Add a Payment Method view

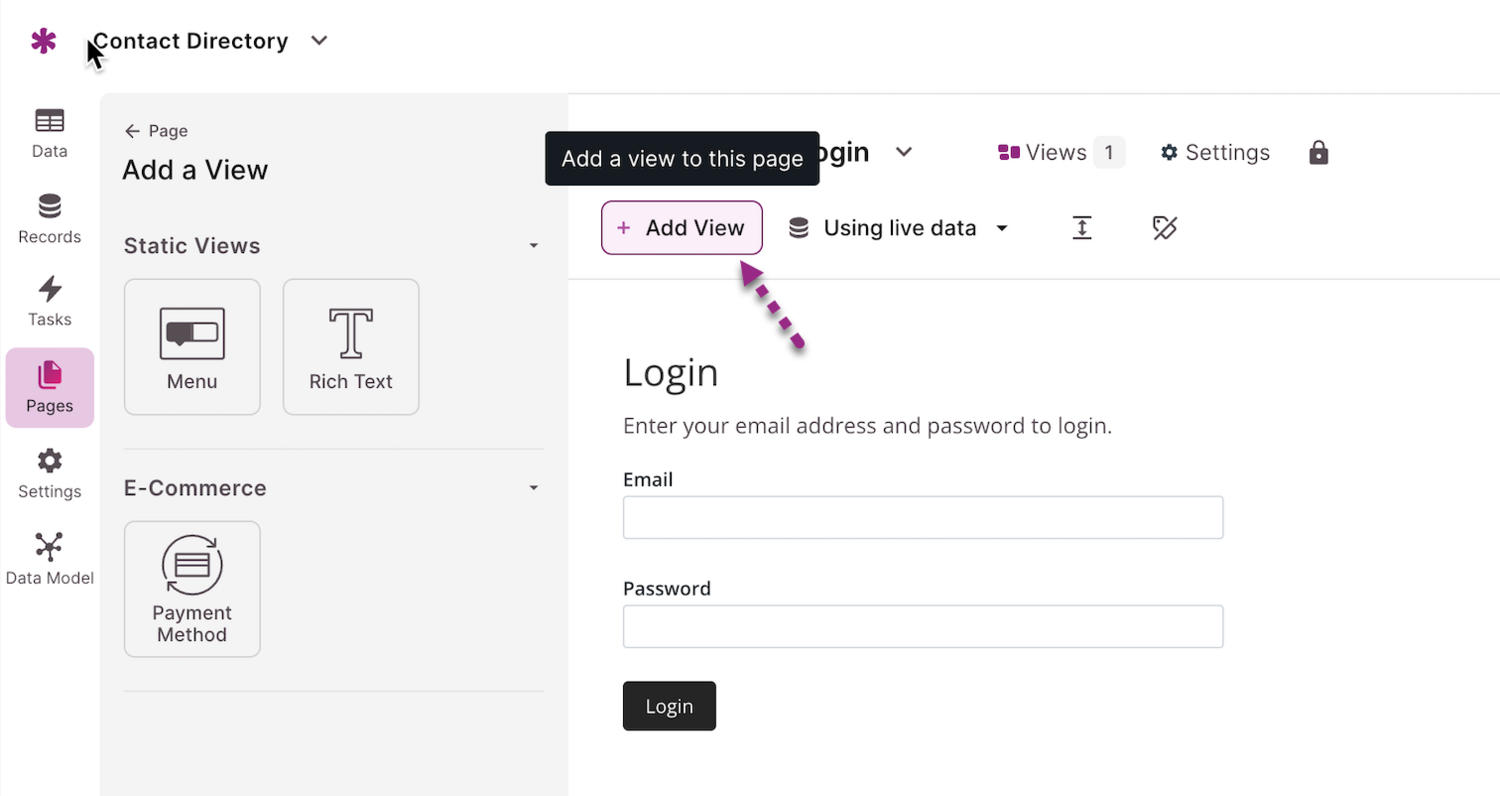192,588
